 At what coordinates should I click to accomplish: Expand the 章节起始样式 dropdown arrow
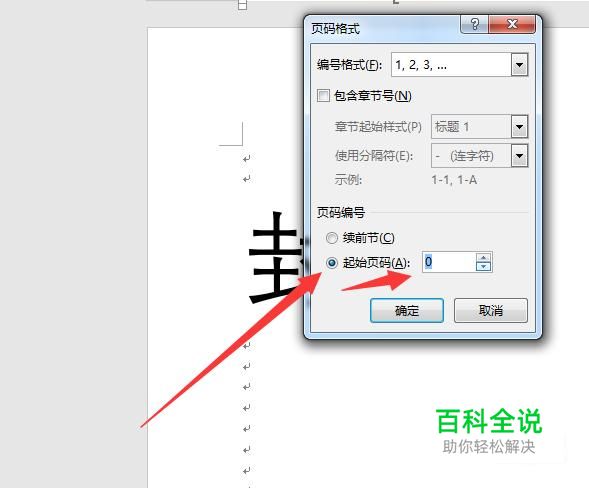[520, 127]
